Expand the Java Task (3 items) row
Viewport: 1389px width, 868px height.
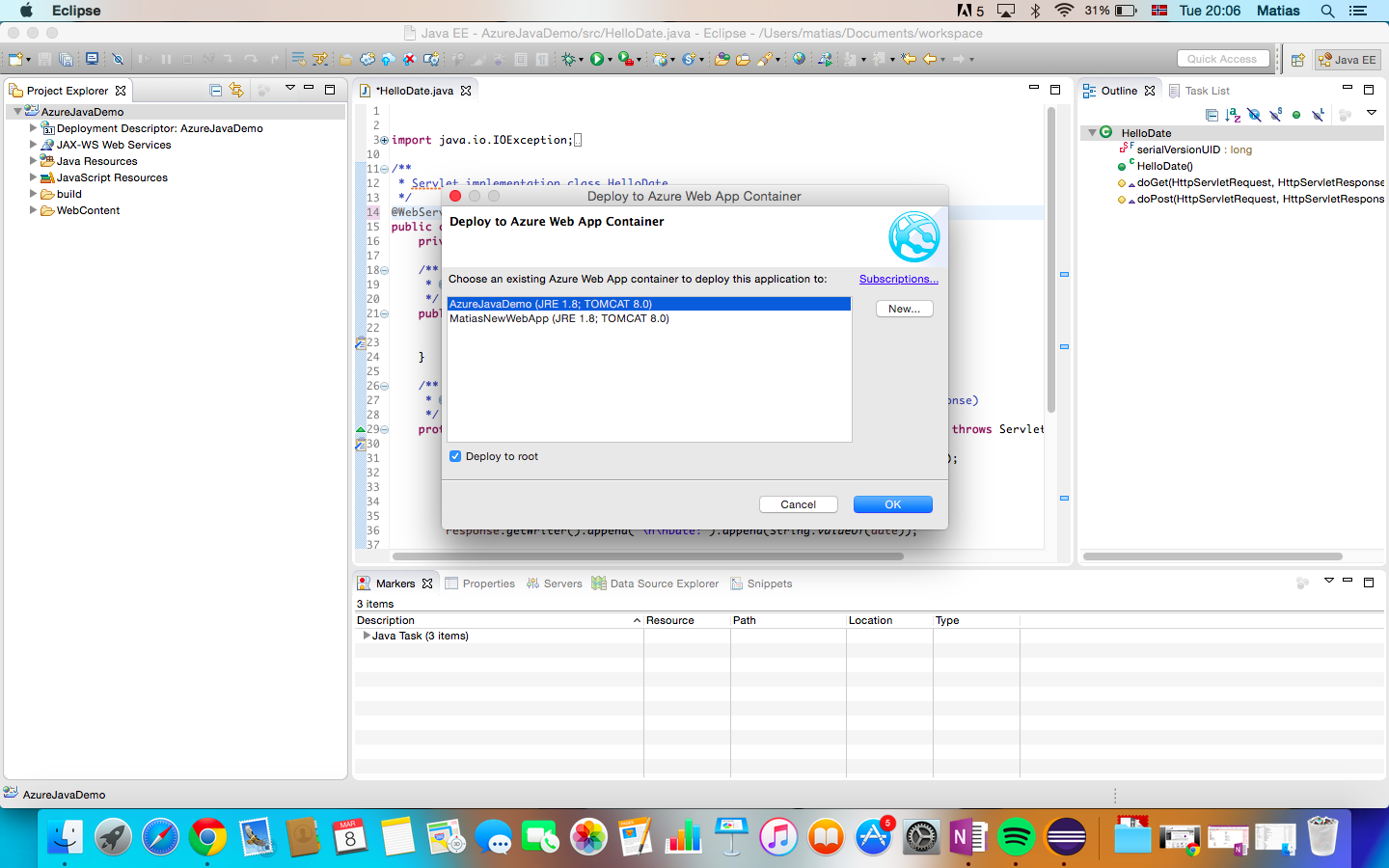tap(367, 636)
